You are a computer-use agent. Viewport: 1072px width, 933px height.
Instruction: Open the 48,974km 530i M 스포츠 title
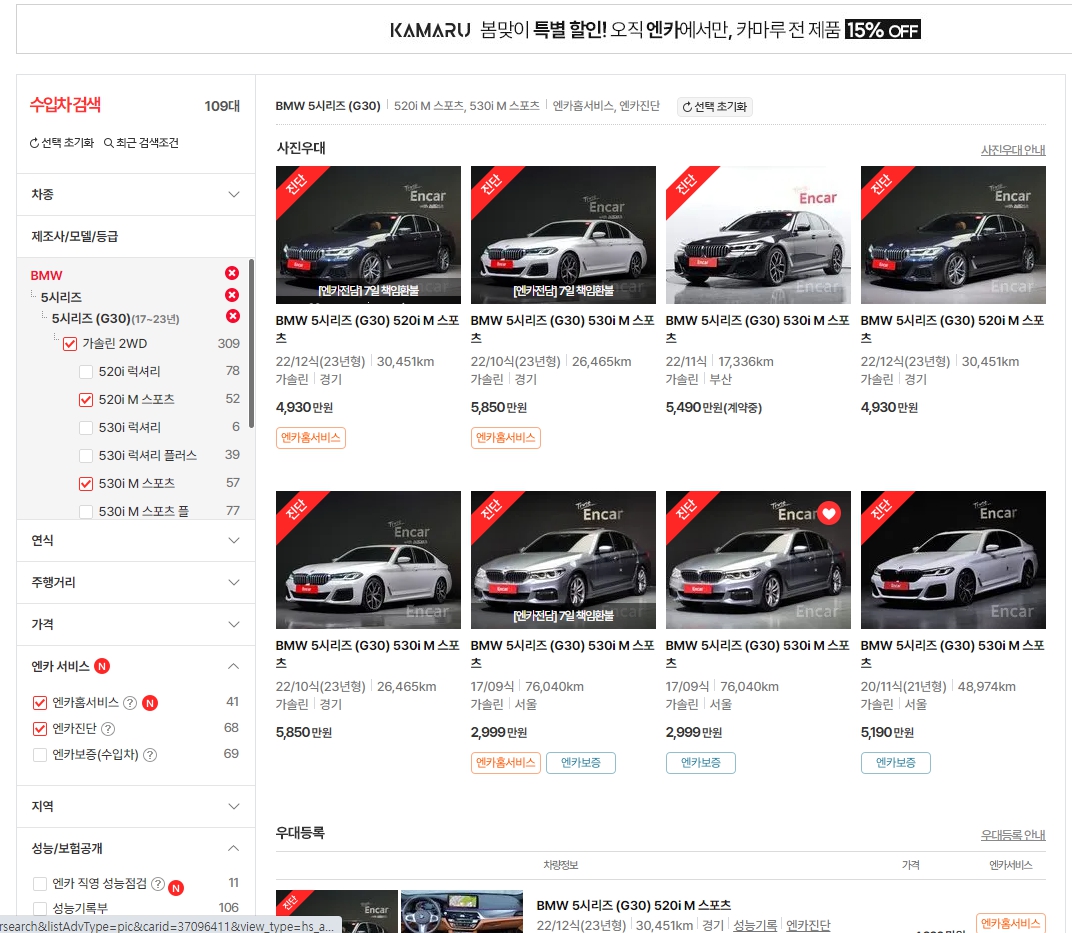tap(952, 654)
